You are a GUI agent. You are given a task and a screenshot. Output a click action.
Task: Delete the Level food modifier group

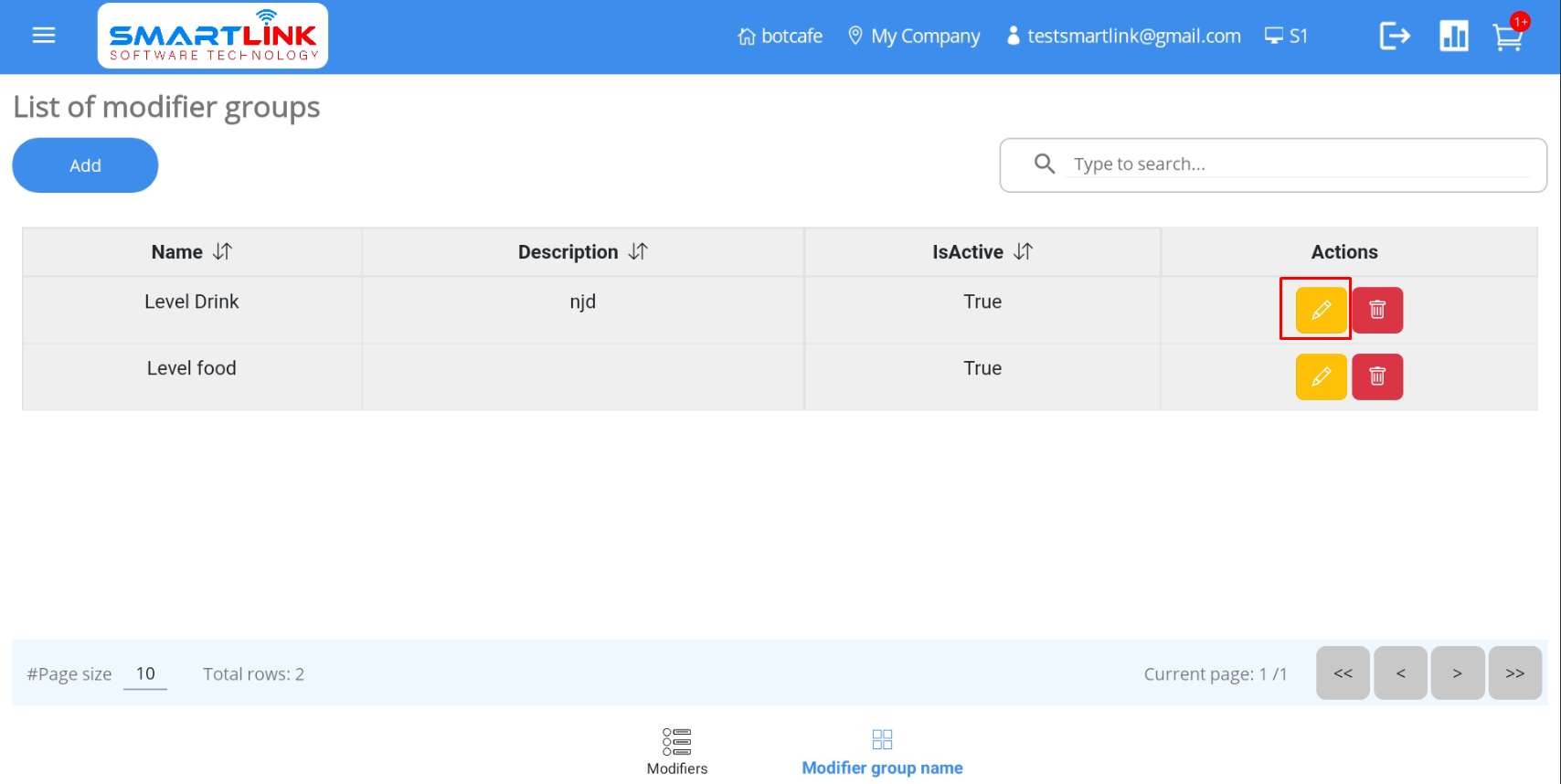[x=1377, y=376]
